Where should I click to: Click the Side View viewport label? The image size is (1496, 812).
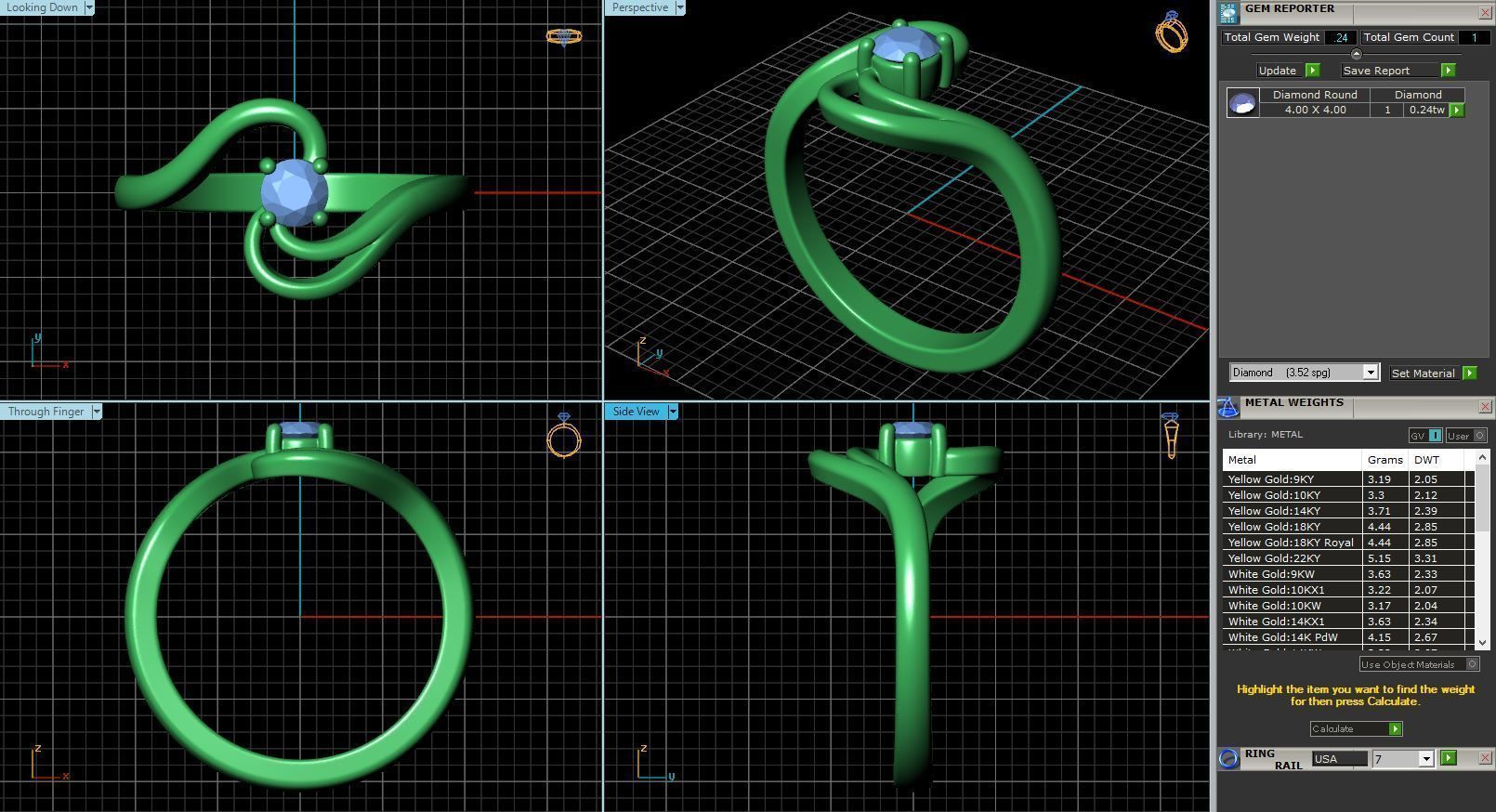[x=636, y=412]
